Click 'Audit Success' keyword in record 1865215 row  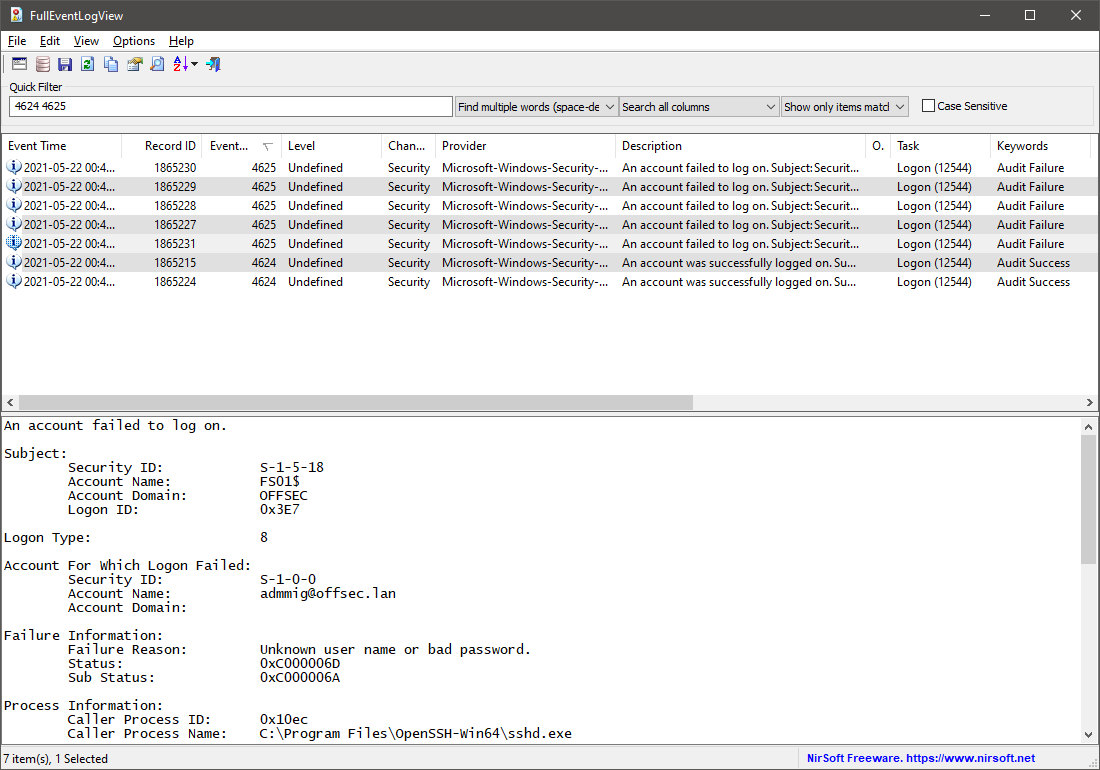click(1033, 262)
